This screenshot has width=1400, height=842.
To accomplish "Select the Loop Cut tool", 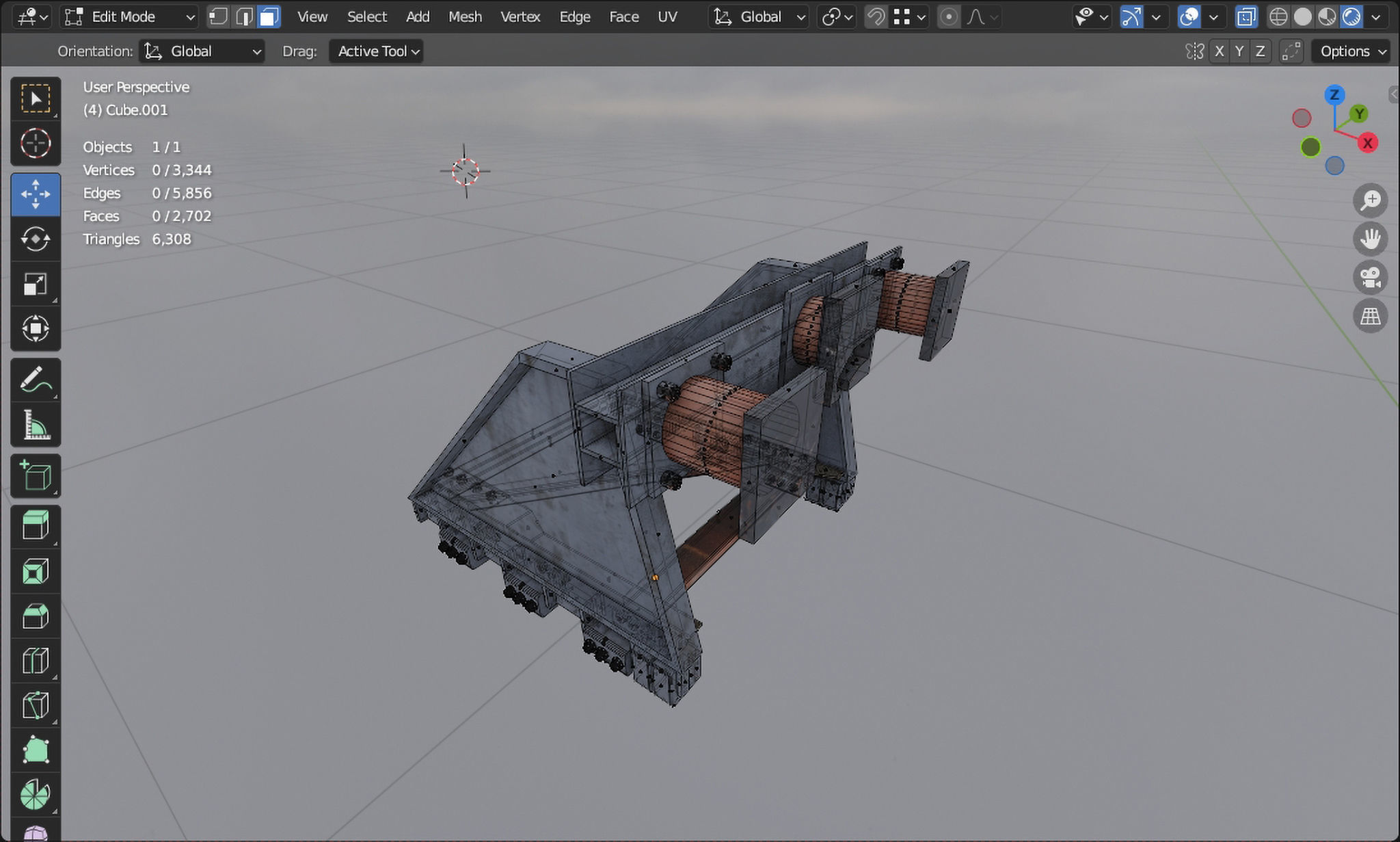I will coord(36,661).
